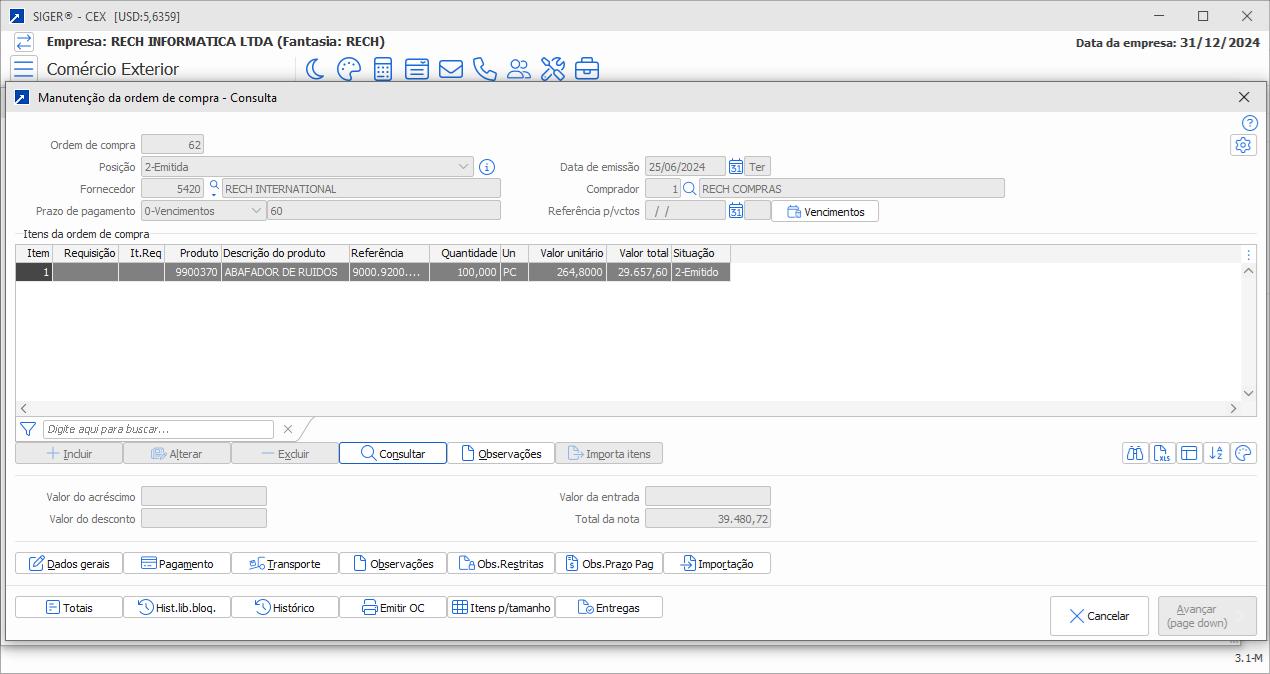Screen dimensions: 1270x674
Task: Open the briefcase icon in the toolbar
Action: click(x=587, y=69)
